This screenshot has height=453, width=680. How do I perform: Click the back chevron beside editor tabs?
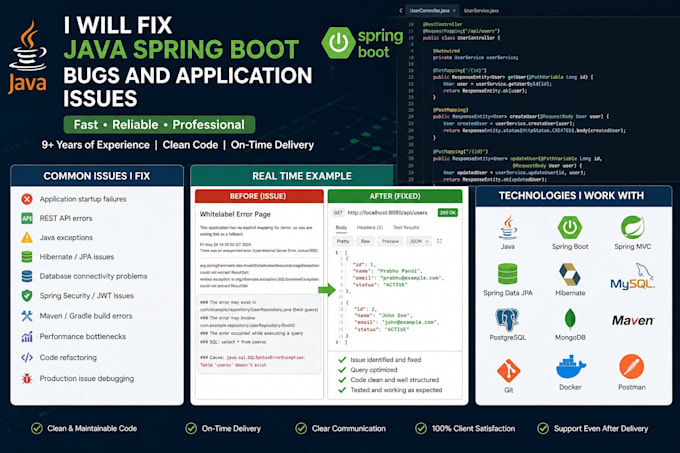[401, 10]
